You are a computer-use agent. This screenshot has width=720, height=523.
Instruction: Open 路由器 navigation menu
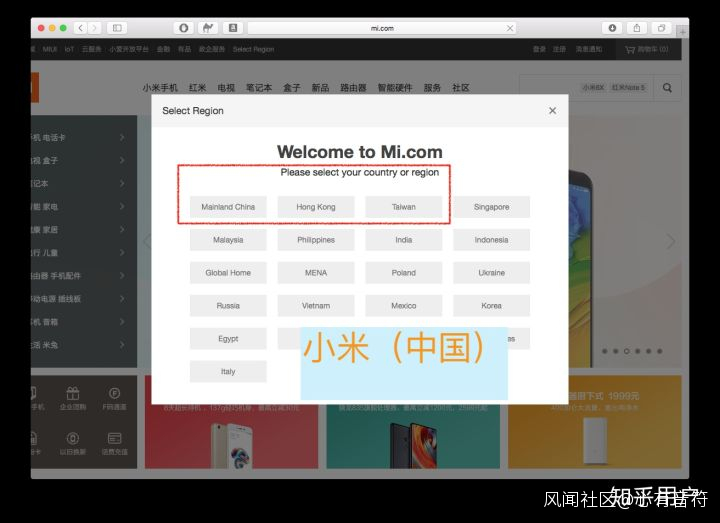point(353,88)
